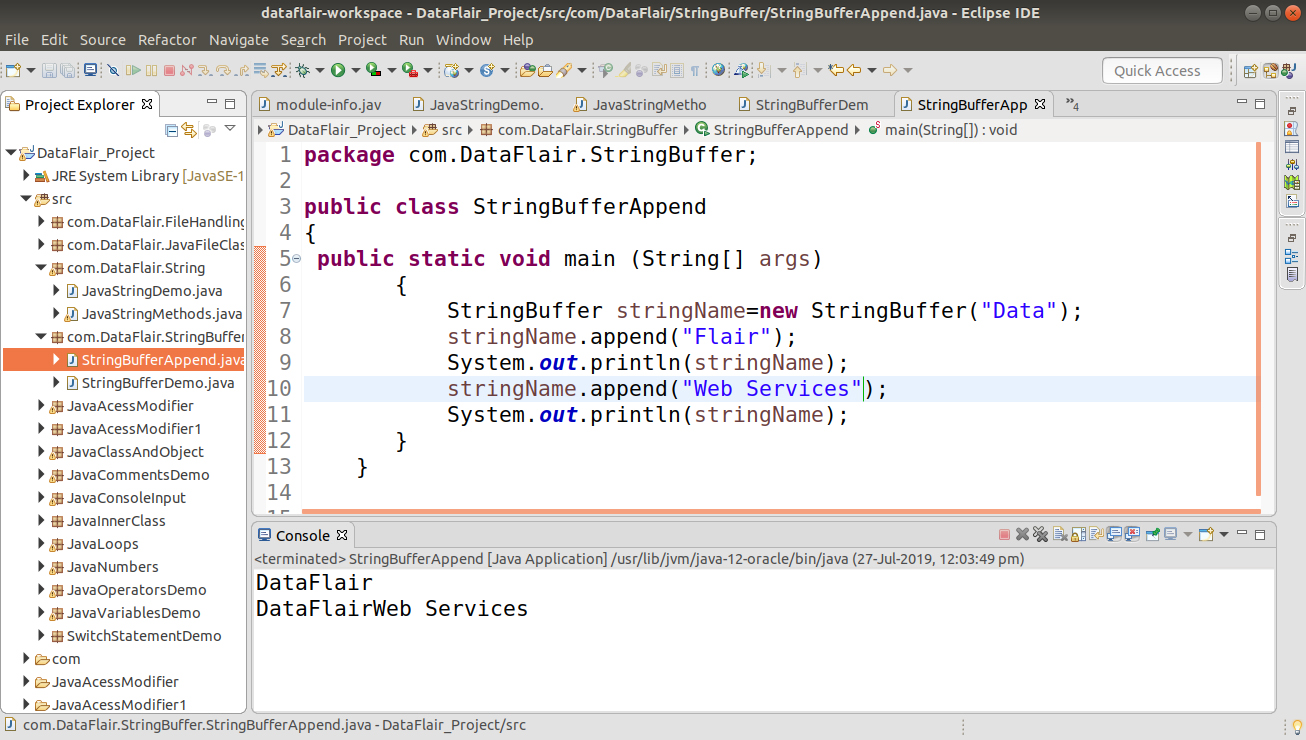1306x740 pixels.
Task: Click inside the Quick Access field
Action: (1161, 70)
